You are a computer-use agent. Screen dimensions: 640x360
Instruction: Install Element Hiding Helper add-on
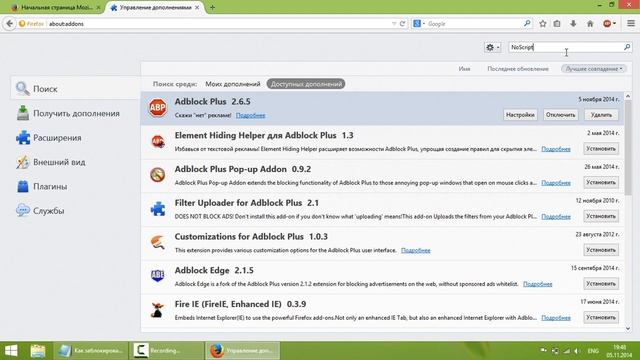tap(601, 149)
